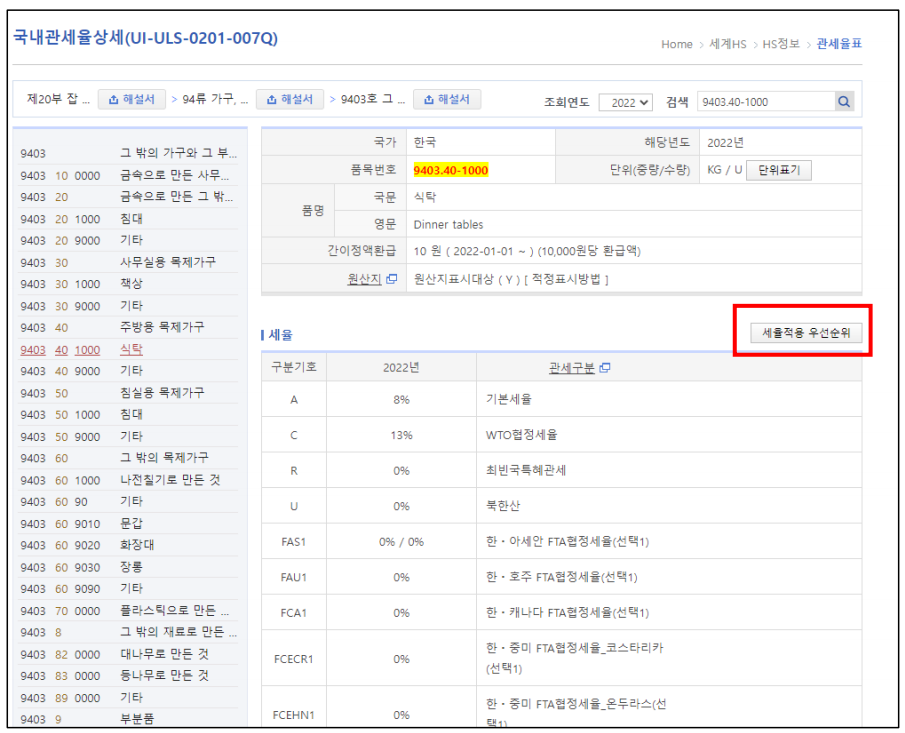
Task: Click the 기본세율 rate row
Action: 562,399
